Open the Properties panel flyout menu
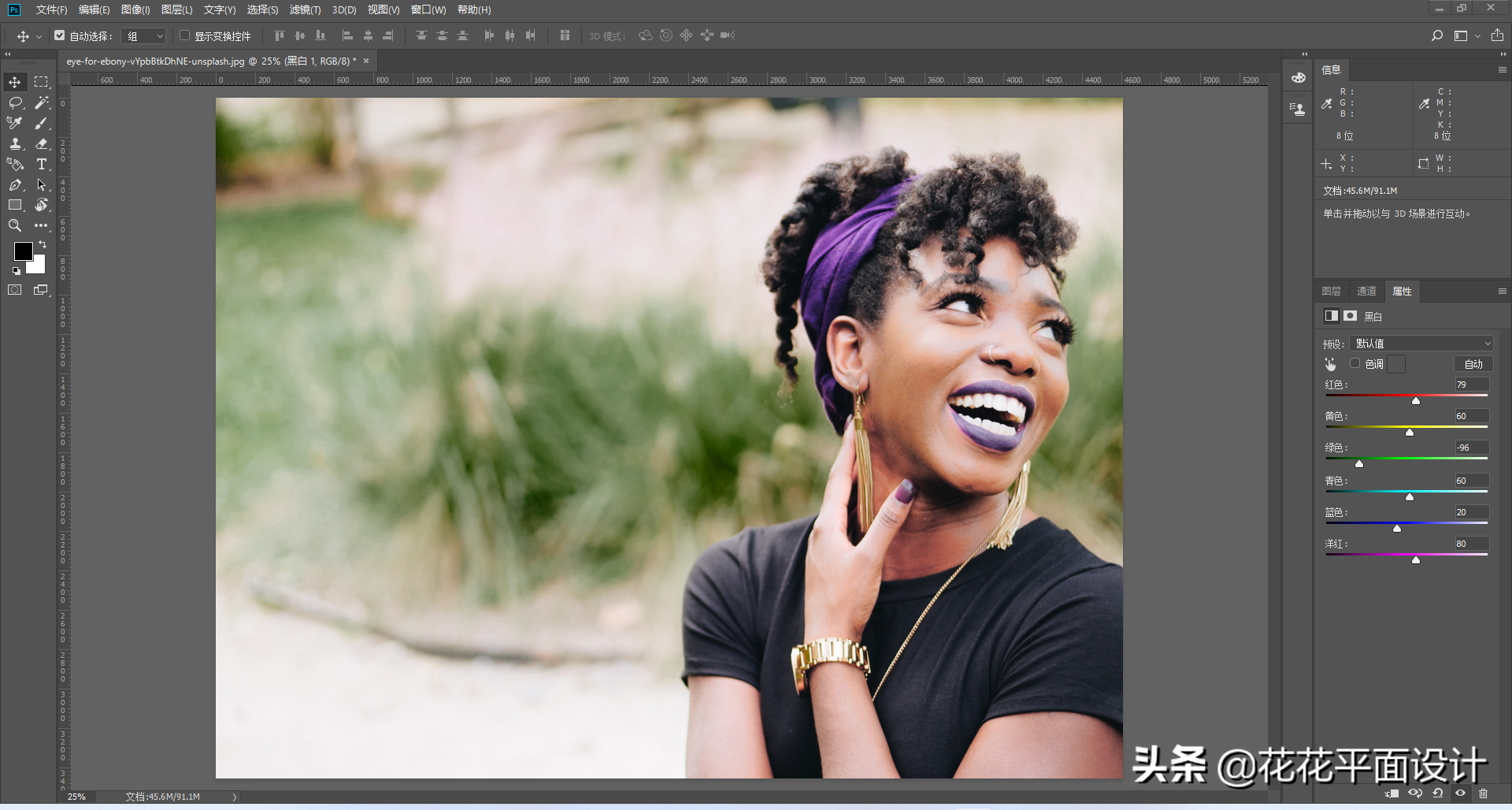The height and width of the screenshot is (810, 1512). (x=1502, y=292)
